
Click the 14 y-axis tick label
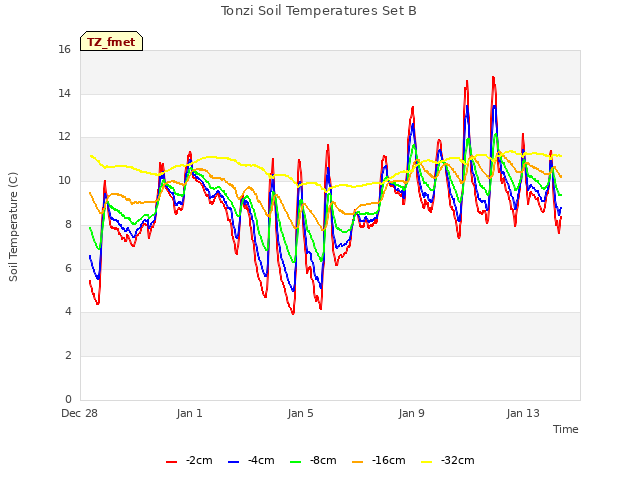(64, 93)
